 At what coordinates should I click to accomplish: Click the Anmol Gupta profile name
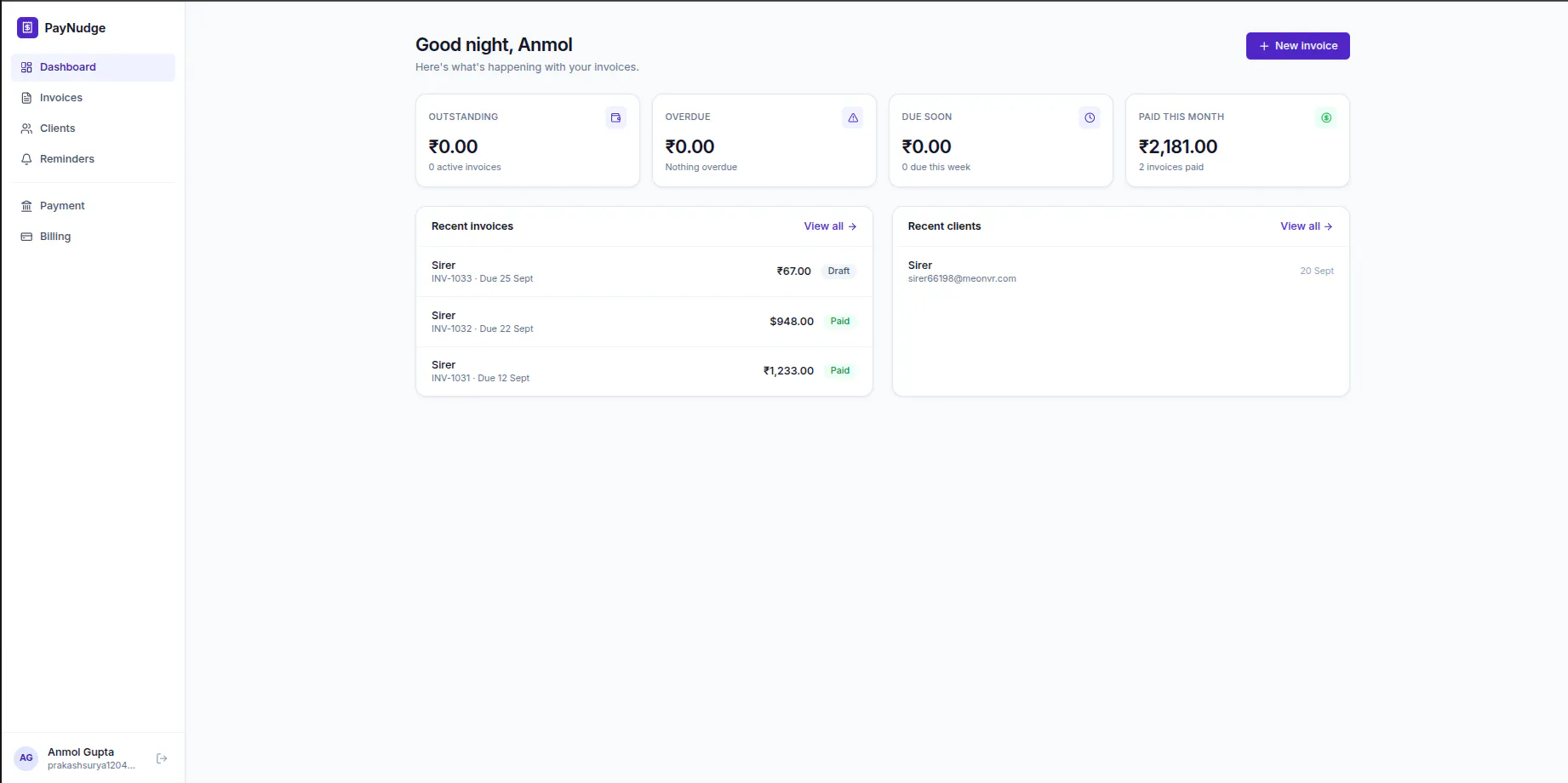tap(81, 752)
